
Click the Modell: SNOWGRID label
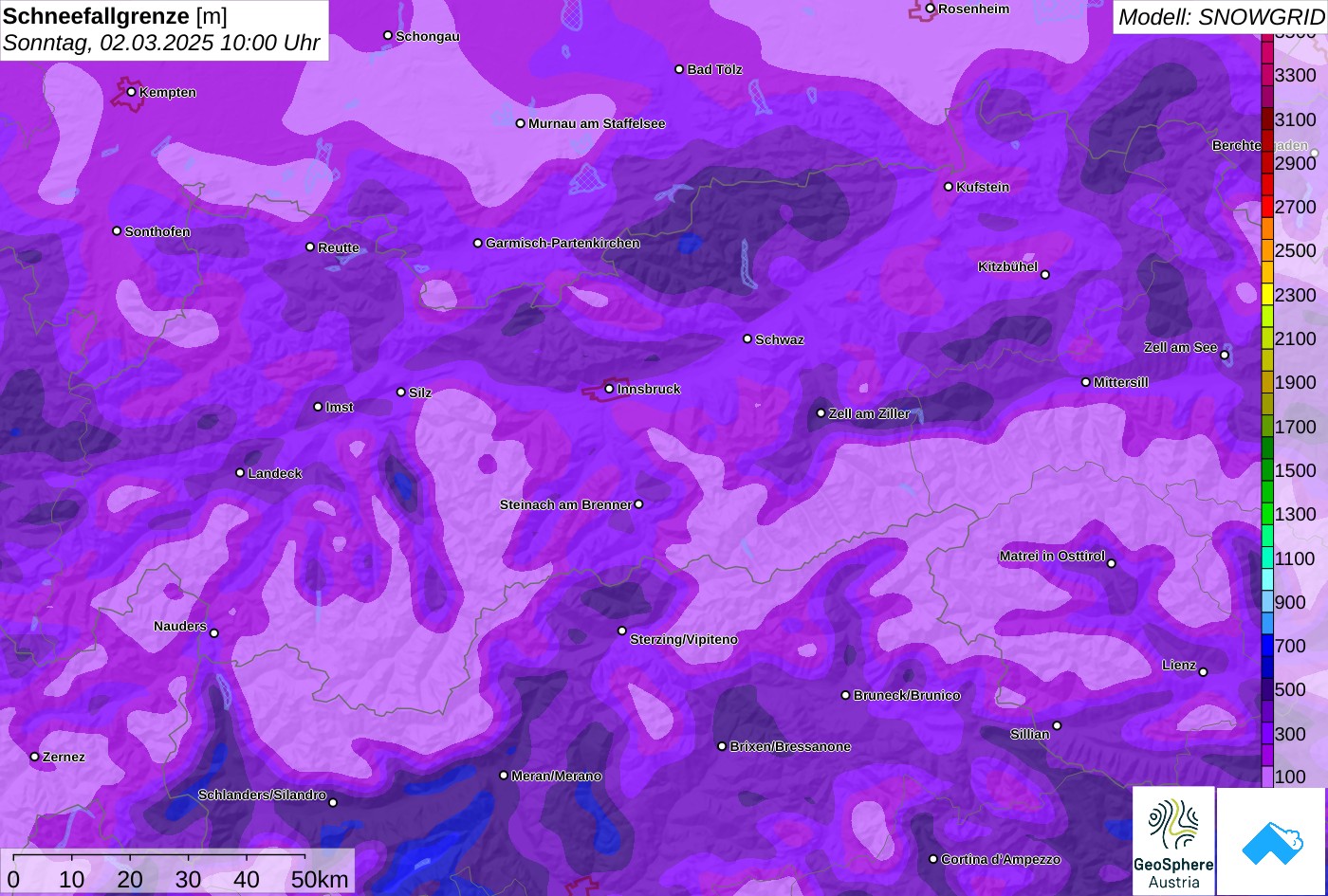(1221, 17)
